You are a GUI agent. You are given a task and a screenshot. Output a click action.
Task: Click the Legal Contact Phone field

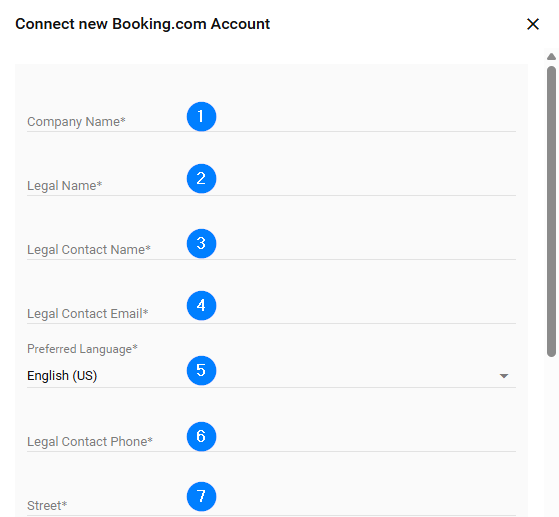(271, 441)
